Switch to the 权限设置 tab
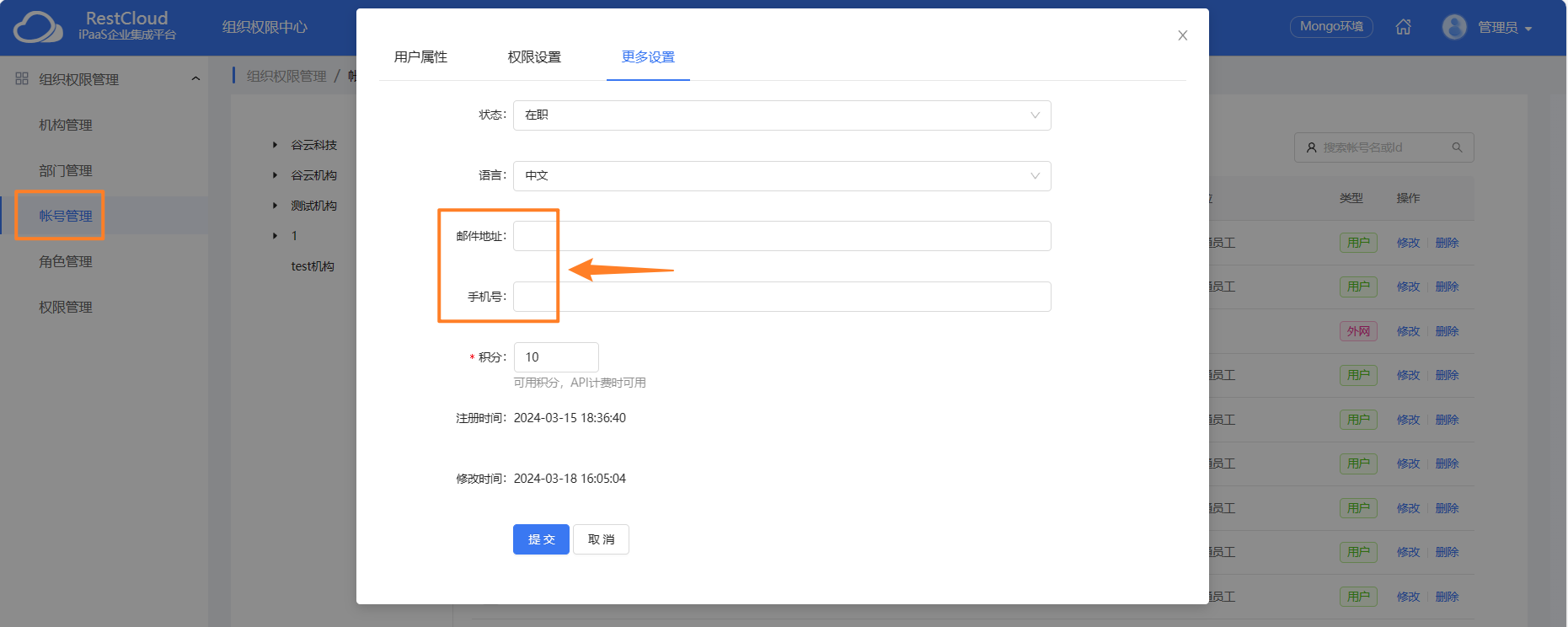1568x627 pixels. tap(534, 56)
